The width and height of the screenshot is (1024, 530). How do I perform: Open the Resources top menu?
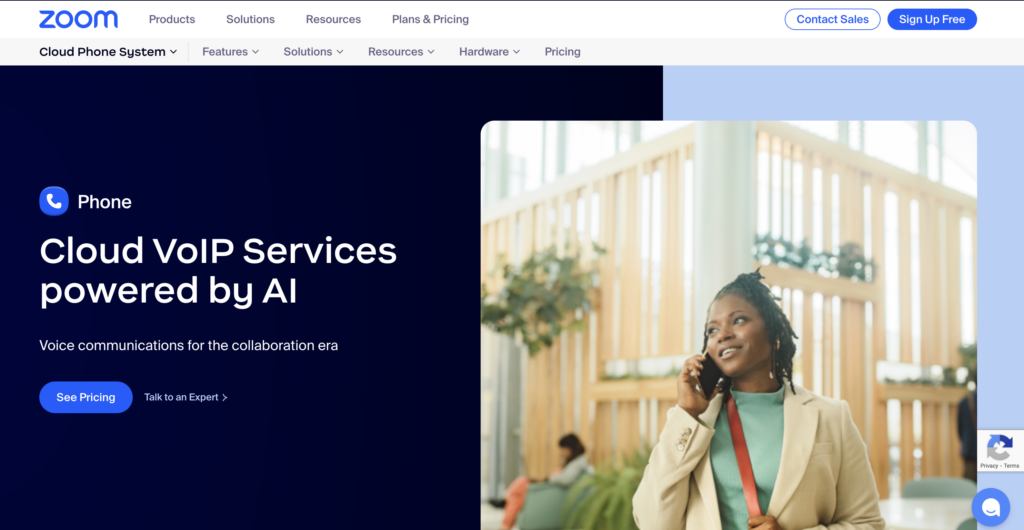333,20
